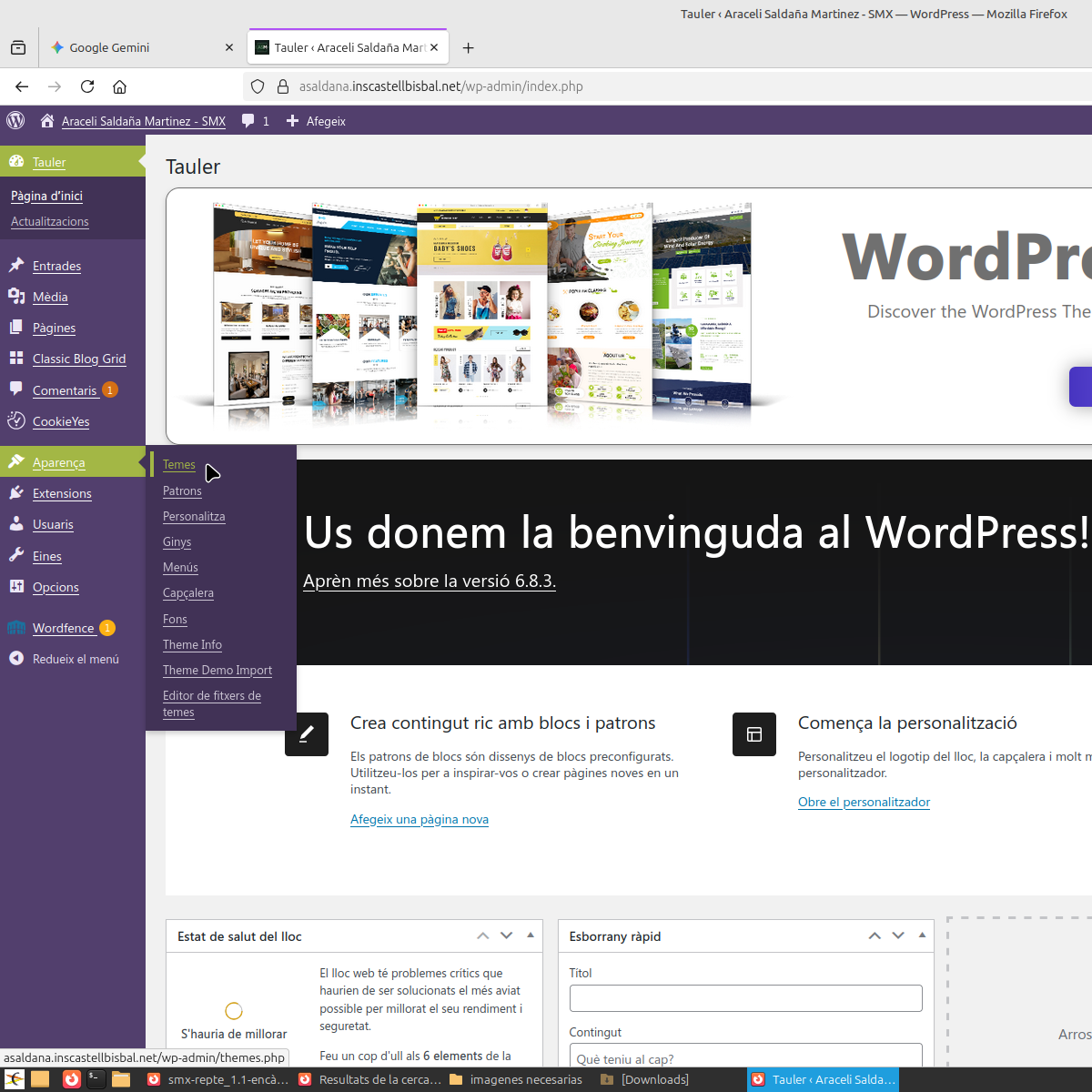
Task: Click the Wordfence sidebar icon
Action: (16, 628)
